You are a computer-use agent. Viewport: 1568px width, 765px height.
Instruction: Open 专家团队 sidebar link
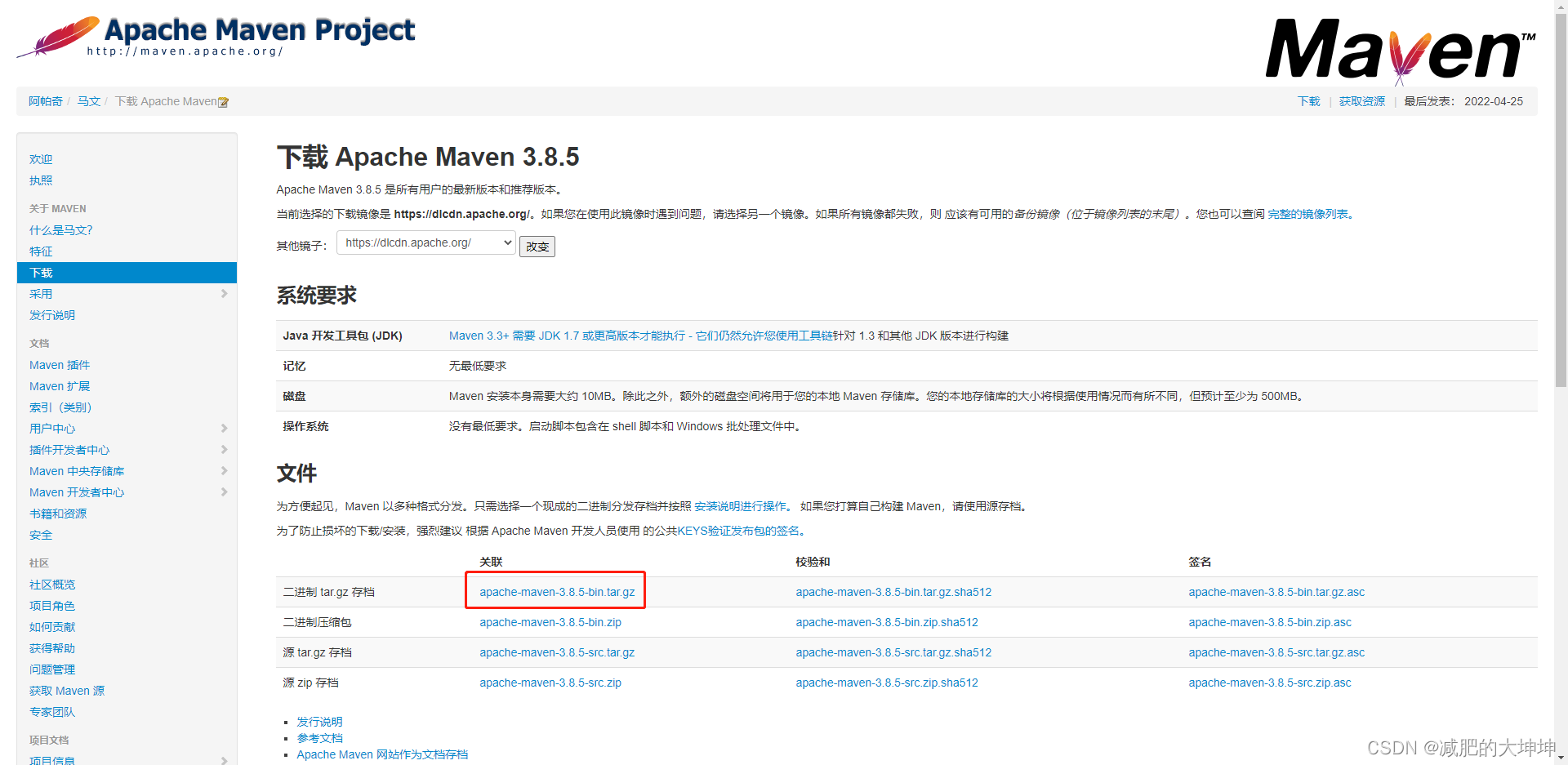point(52,712)
